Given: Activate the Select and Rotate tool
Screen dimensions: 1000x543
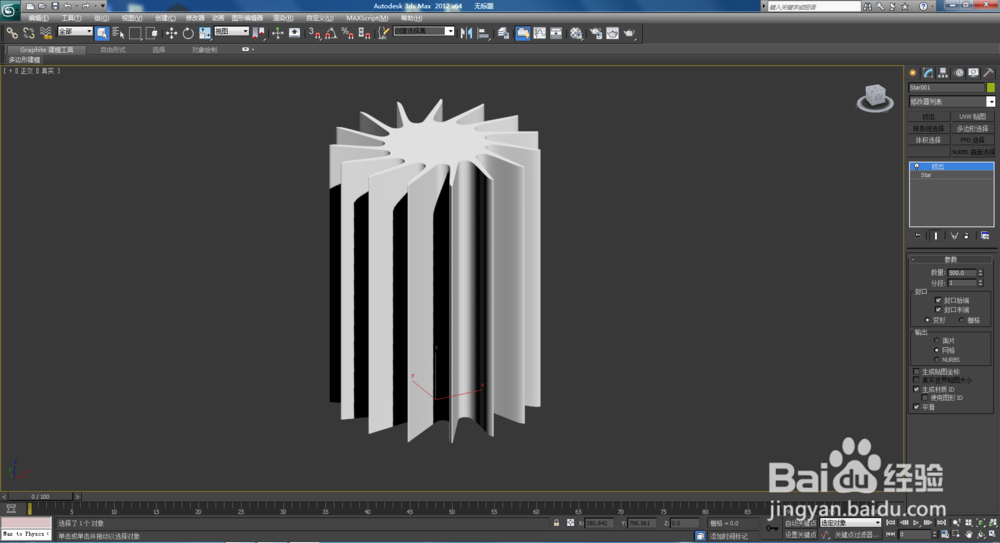Looking at the screenshot, I should coord(187,33).
